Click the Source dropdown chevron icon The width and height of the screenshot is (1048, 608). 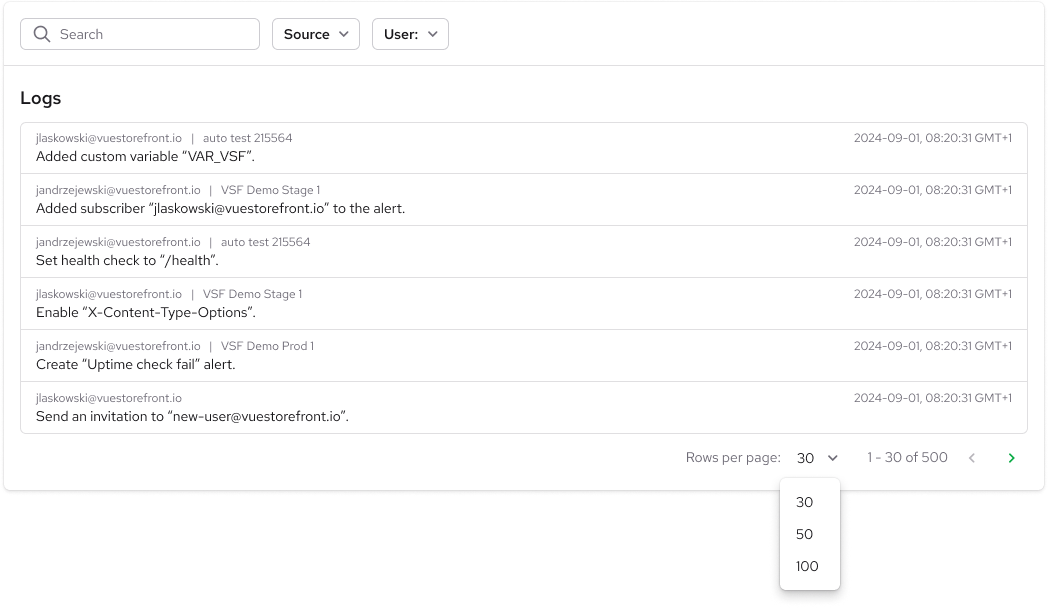(x=344, y=34)
